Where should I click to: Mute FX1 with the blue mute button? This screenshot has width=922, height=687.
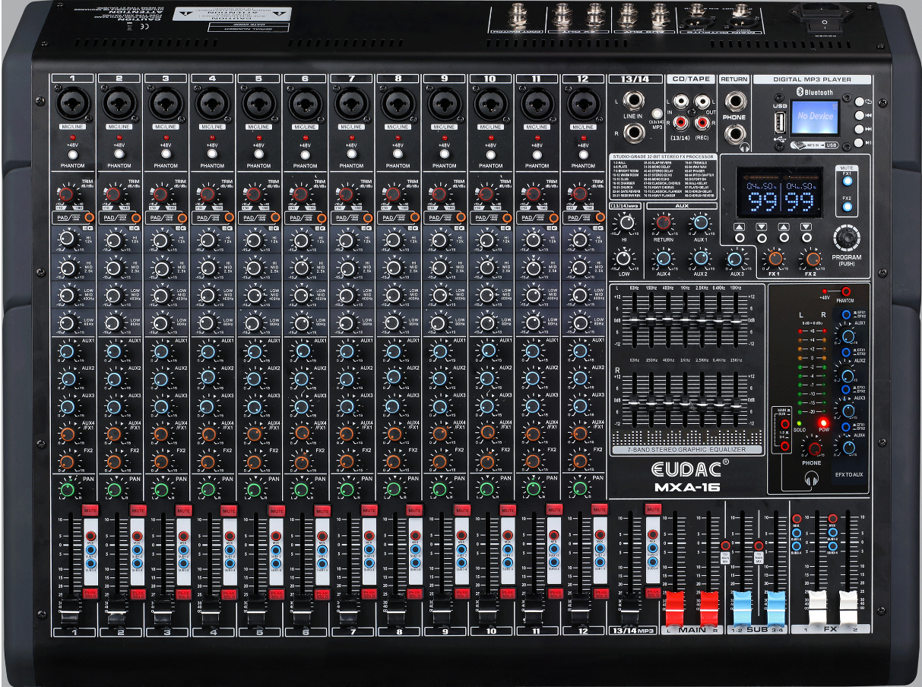(x=847, y=181)
